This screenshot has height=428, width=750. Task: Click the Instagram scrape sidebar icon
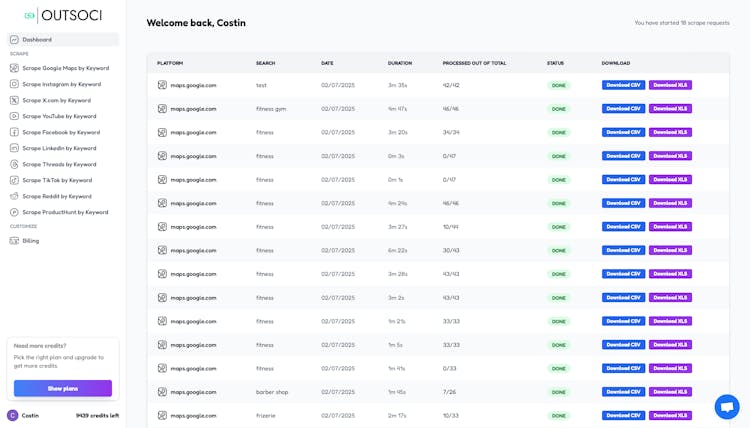coord(14,84)
